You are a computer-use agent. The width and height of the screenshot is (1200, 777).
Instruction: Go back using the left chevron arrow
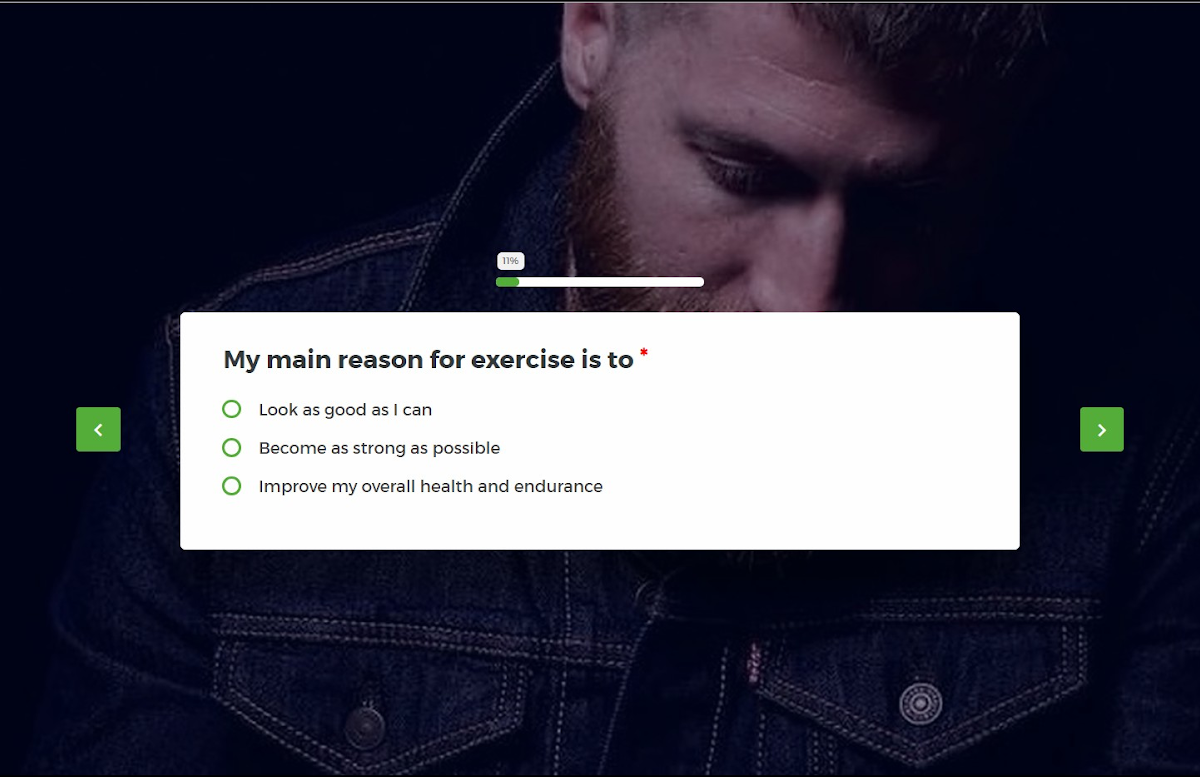tap(98, 429)
